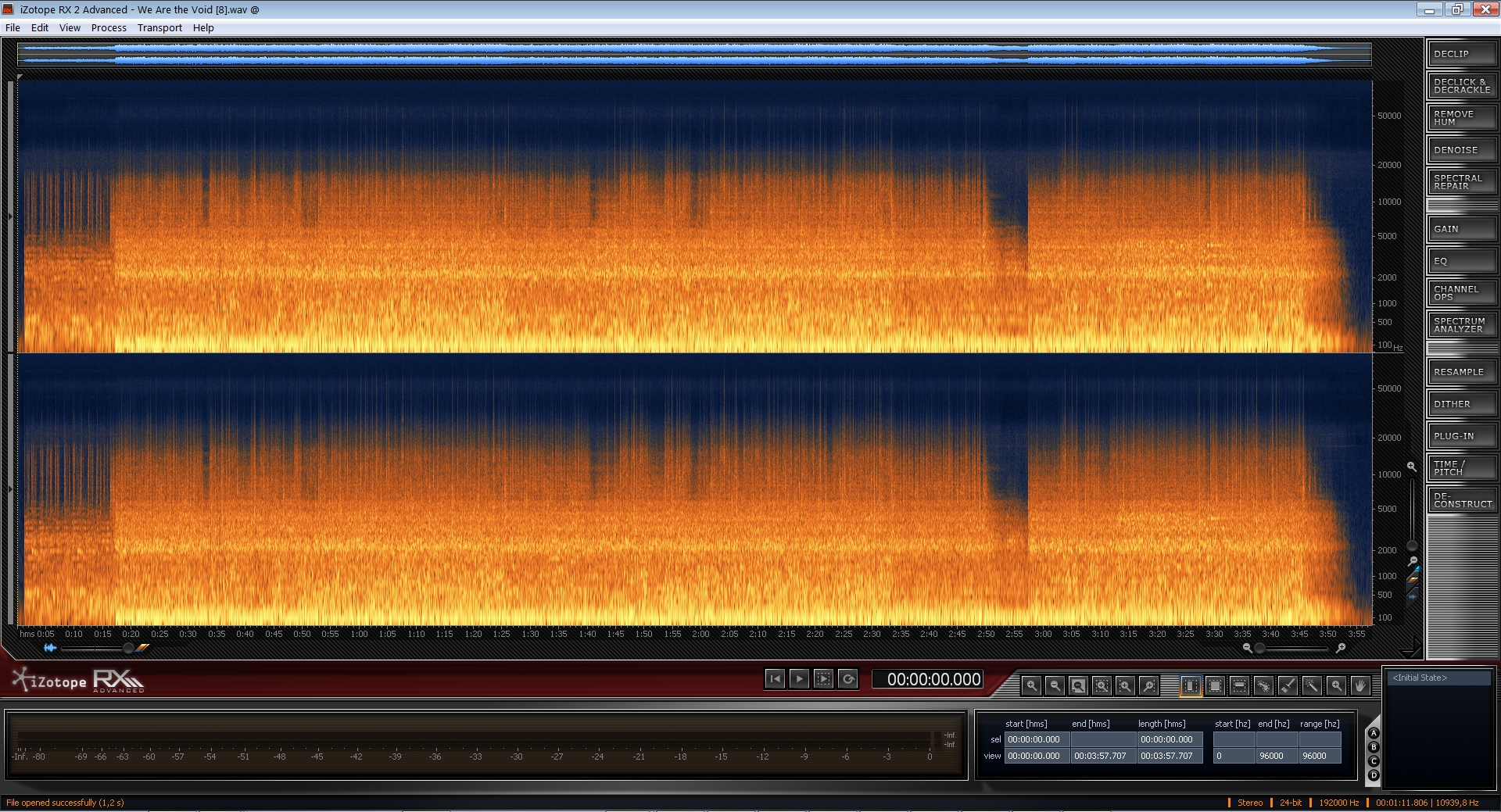Zoom out to show the full file
The height and width of the screenshot is (812, 1501).
coord(1078,685)
